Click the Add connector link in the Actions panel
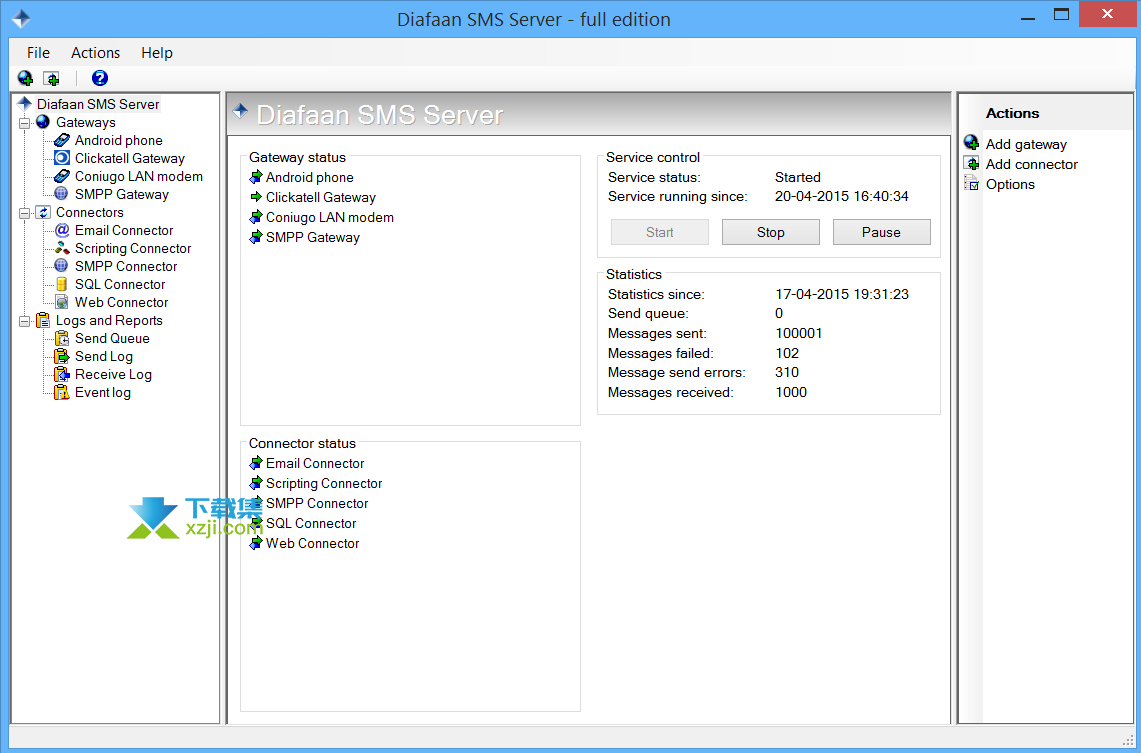Screen dimensions: 1141x753 (x=1032, y=164)
